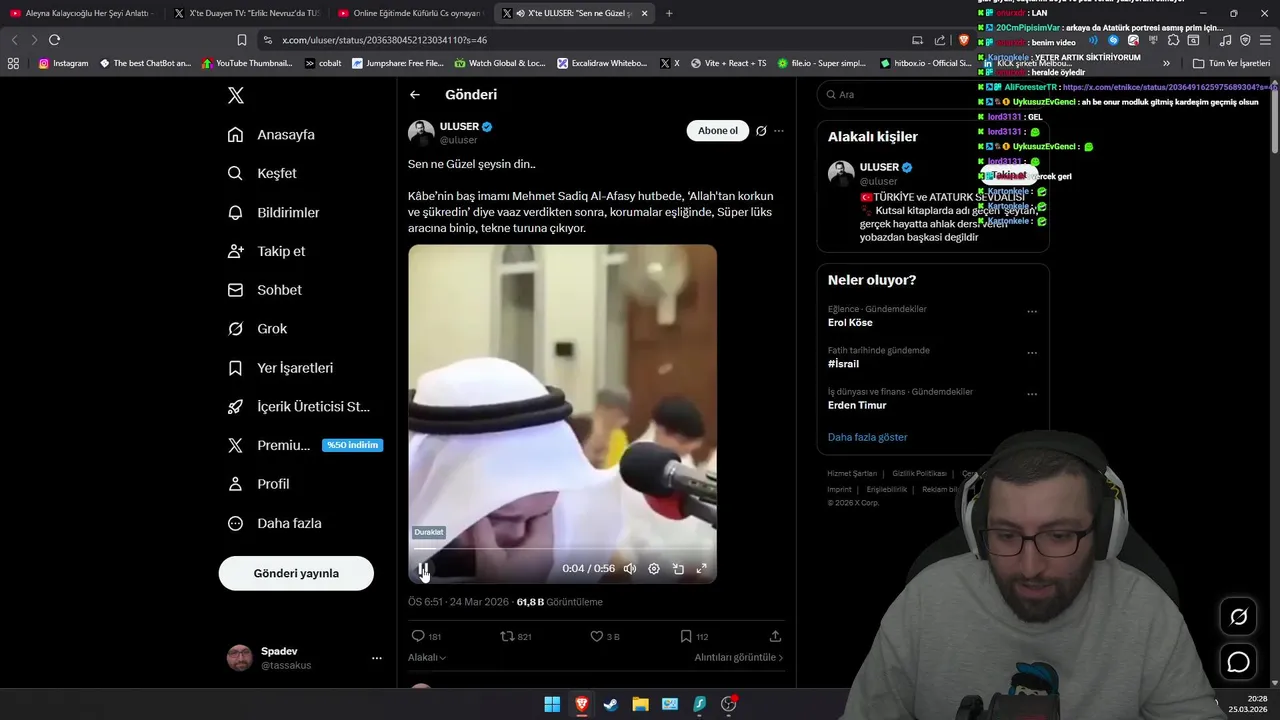Switch to Online Eğitimde Küfürlü tab
The width and height of the screenshot is (1280, 720).
[410, 13]
